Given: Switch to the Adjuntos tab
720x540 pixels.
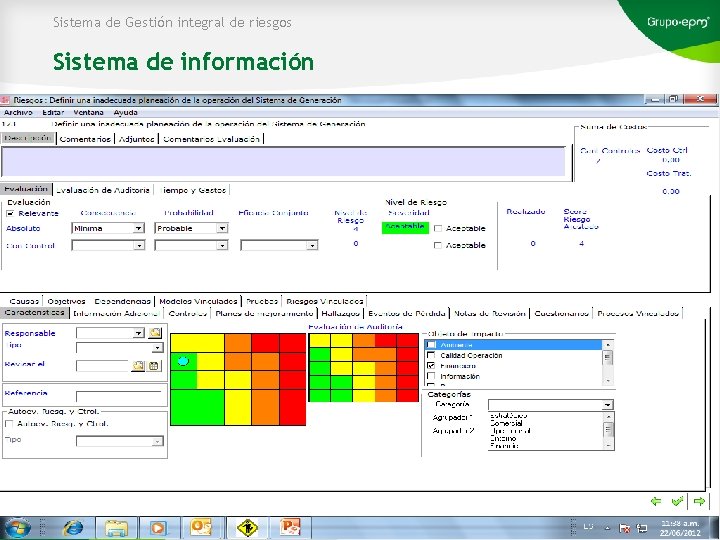Looking at the screenshot, I should coord(136,139).
